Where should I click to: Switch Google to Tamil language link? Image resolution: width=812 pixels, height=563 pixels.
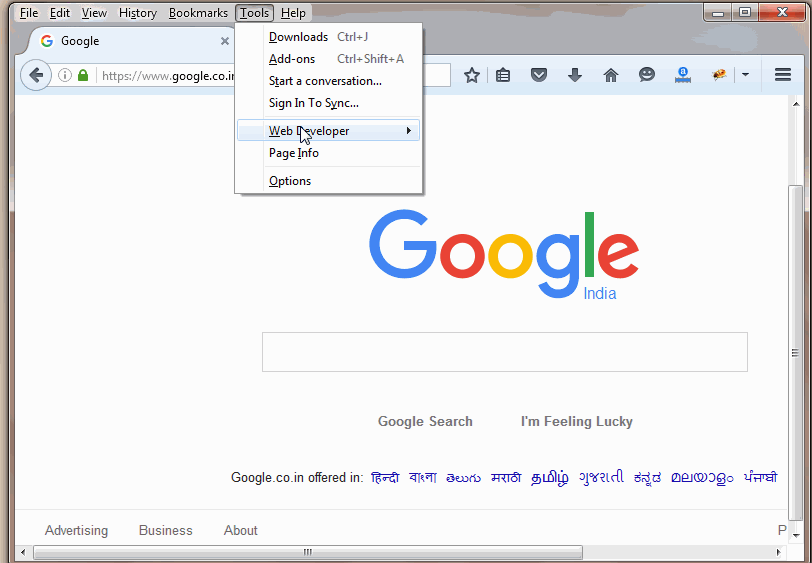coord(550,478)
